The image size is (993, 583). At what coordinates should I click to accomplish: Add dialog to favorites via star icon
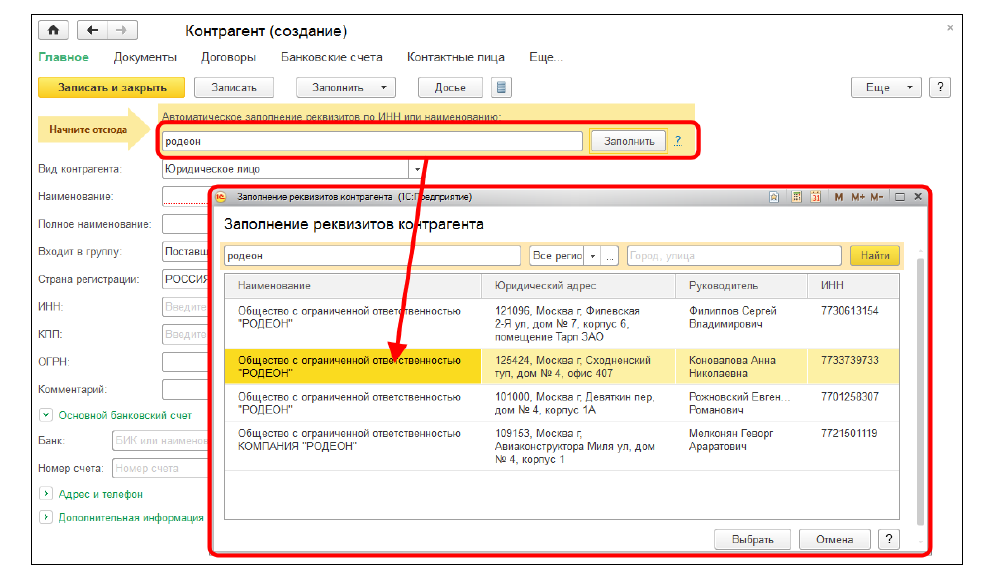(x=774, y=197)
